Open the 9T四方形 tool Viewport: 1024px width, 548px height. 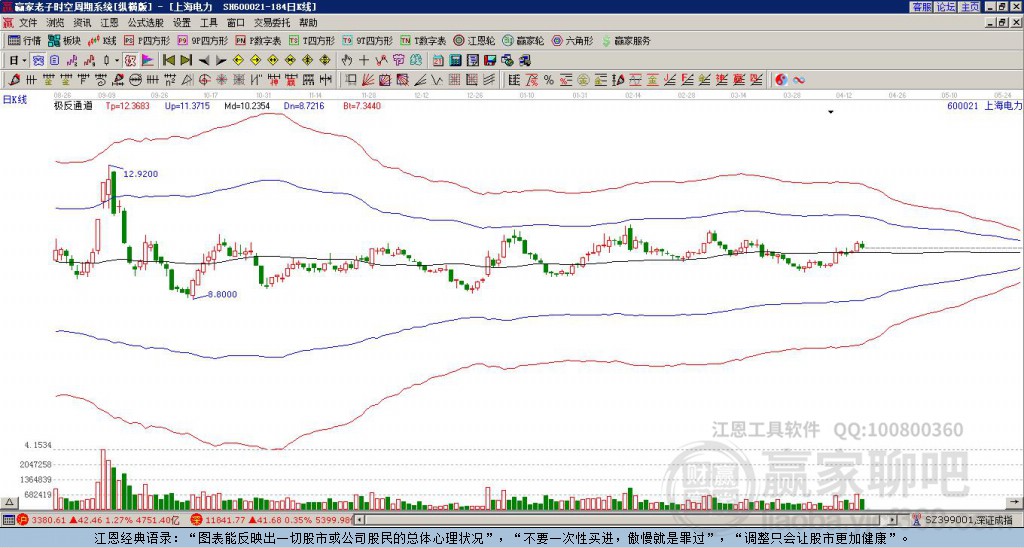click(368, 40)
